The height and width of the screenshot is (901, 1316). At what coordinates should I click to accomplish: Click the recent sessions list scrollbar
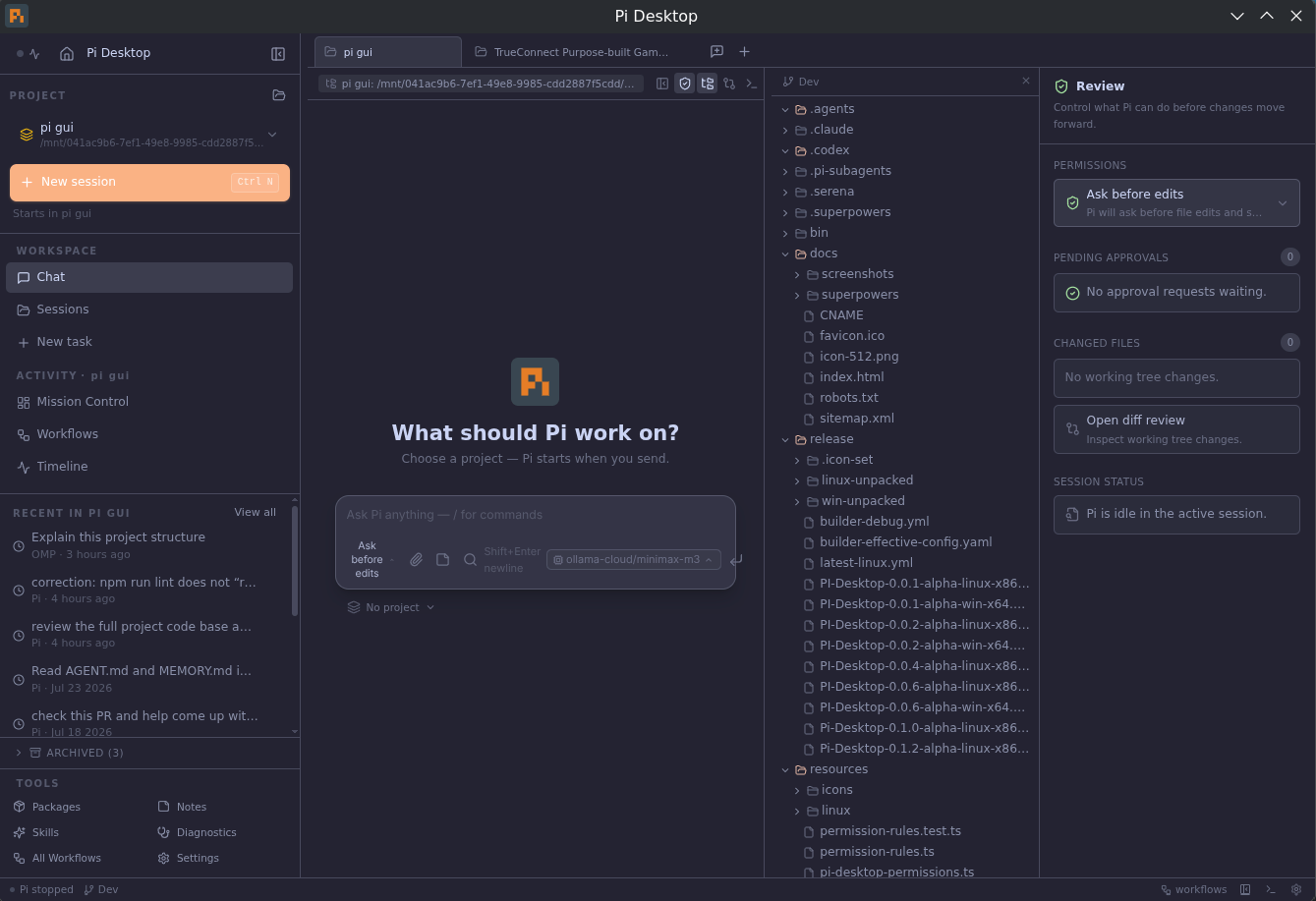coord(294,562)
